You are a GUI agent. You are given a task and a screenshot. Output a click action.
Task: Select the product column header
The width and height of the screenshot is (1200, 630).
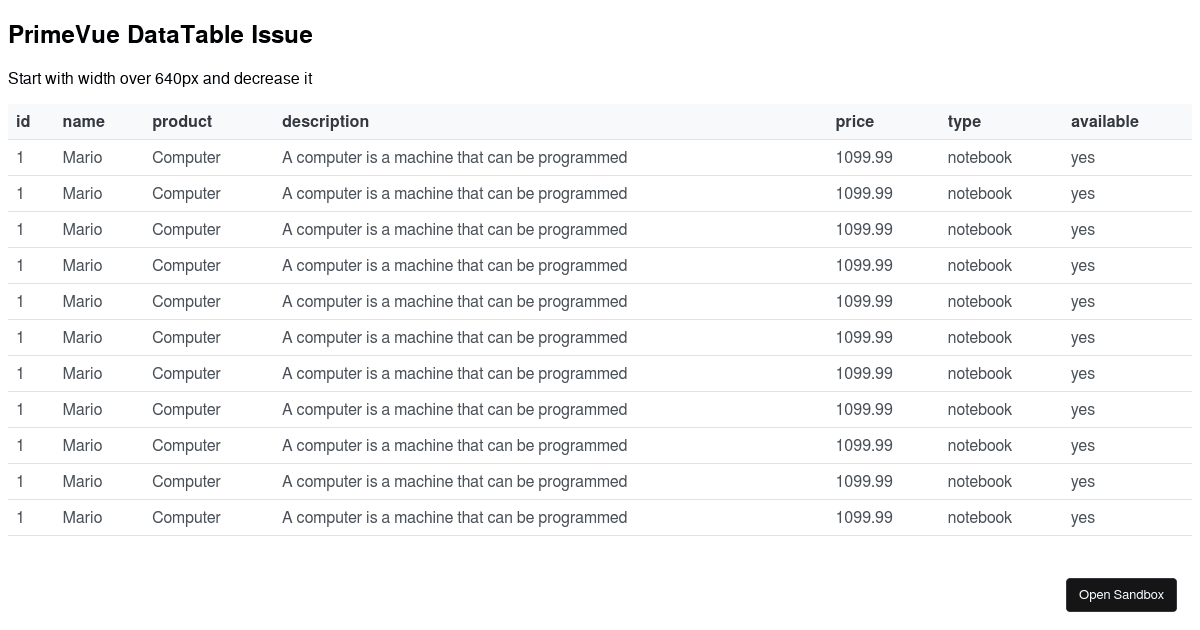pyautogui.click(x=182, y=121)
